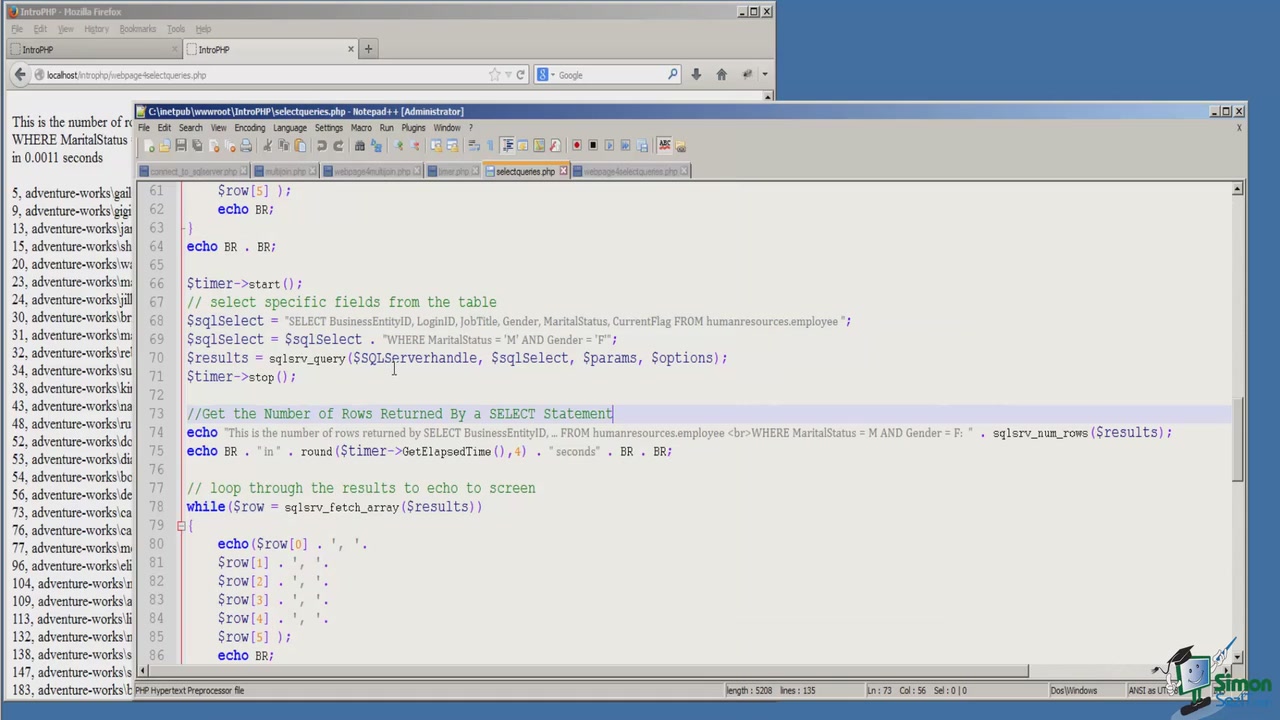1280x720 pixels.
Task: Bookmark this page with Firefox star
Action: (494, 75)
